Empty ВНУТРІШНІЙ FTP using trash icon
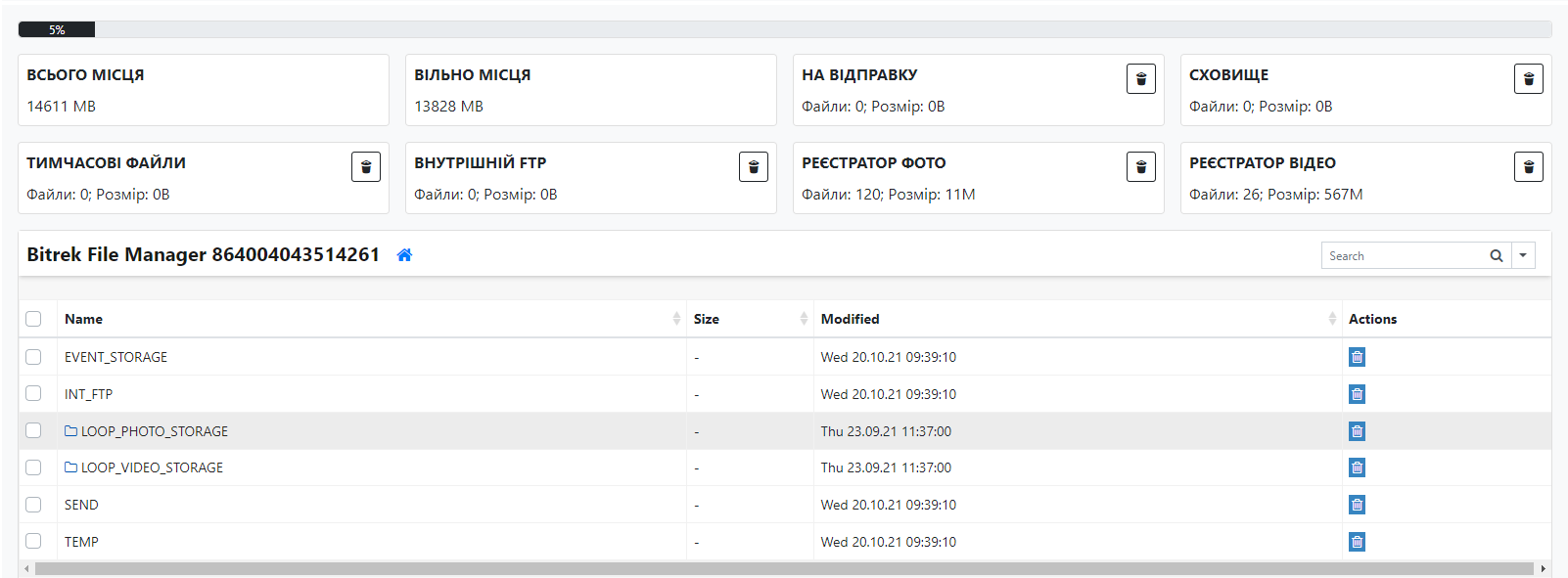The height and width of the screenshot is (578, 1568). [753, 167]
